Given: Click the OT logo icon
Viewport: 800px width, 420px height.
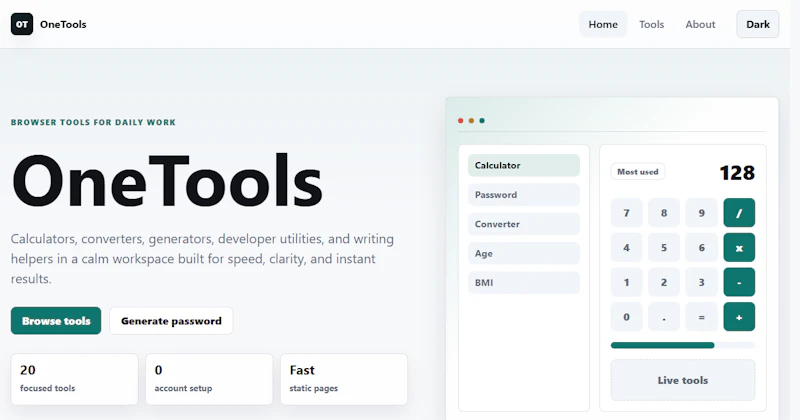Looking at the screenshot, I should click(x=22, y=24).
